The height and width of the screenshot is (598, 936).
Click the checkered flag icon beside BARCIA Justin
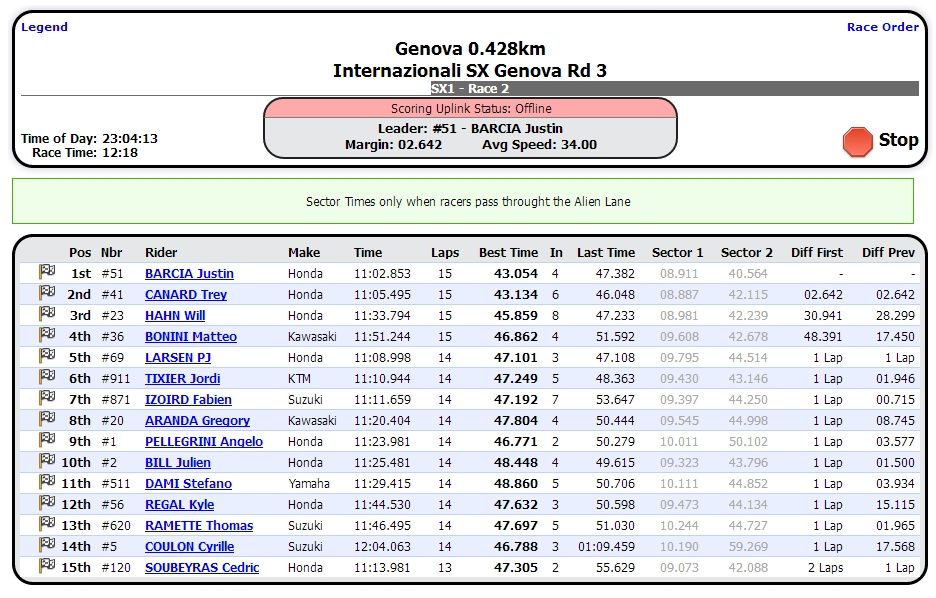click(x=46, y=272)
